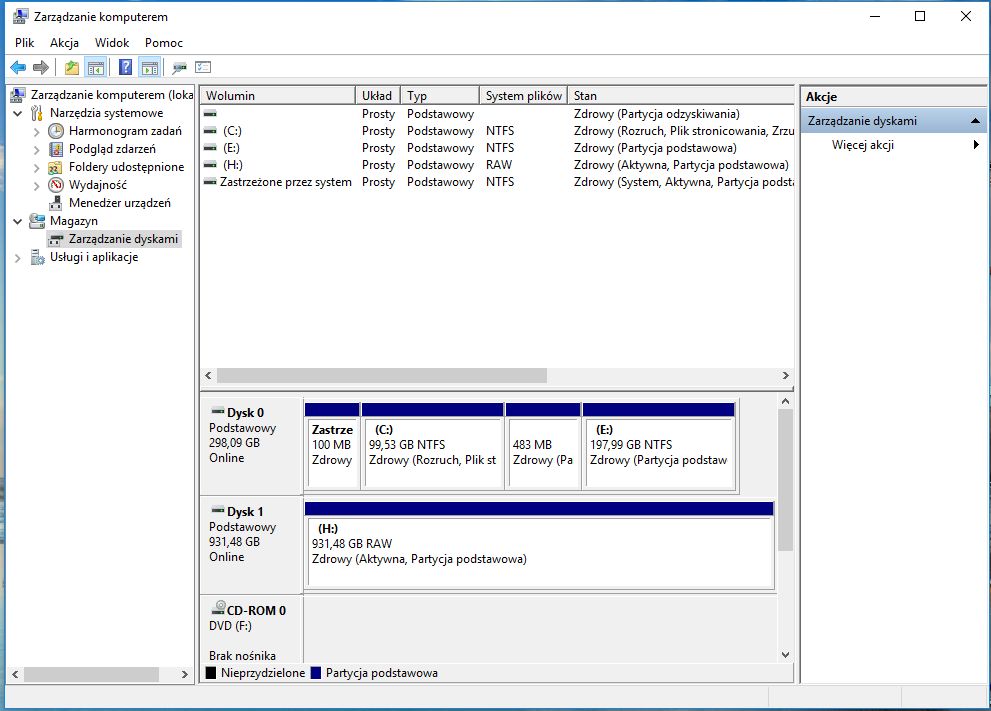Click the disk view scroll down arrow
Image resolution: width=991 pixels, height=711 pixels.
click(x=785, y=655)
